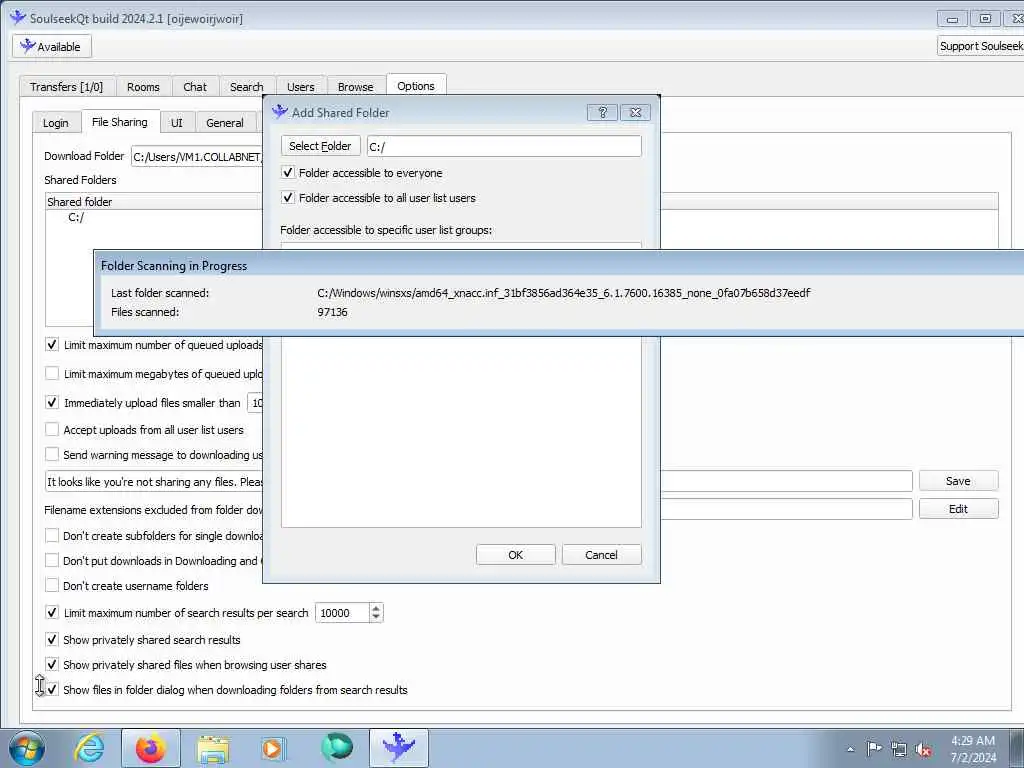Click the Edit button for excluded extensions

(958, 509)
